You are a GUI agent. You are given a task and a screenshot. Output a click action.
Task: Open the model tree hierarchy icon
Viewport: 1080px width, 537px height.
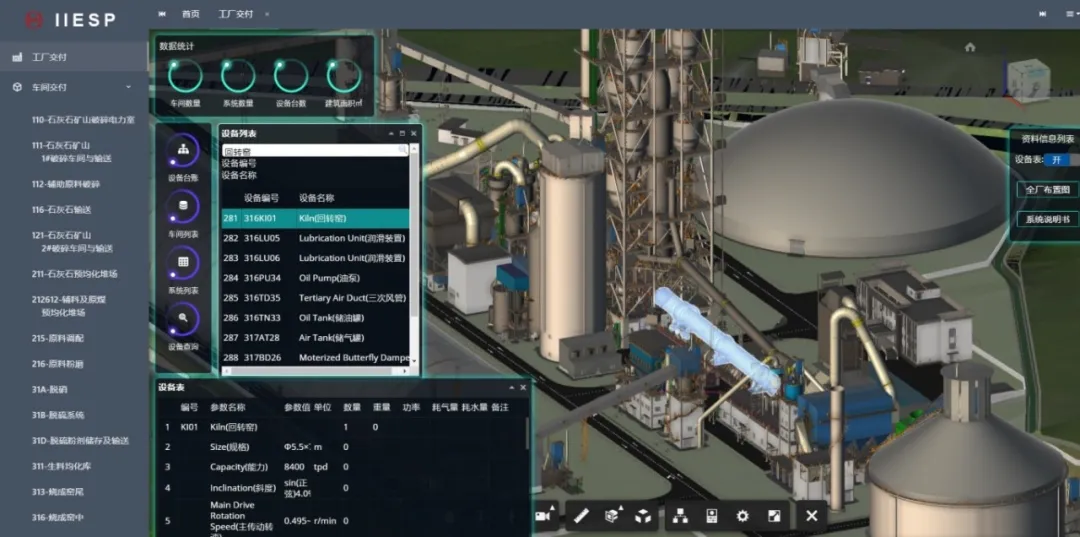click(680, 516)
